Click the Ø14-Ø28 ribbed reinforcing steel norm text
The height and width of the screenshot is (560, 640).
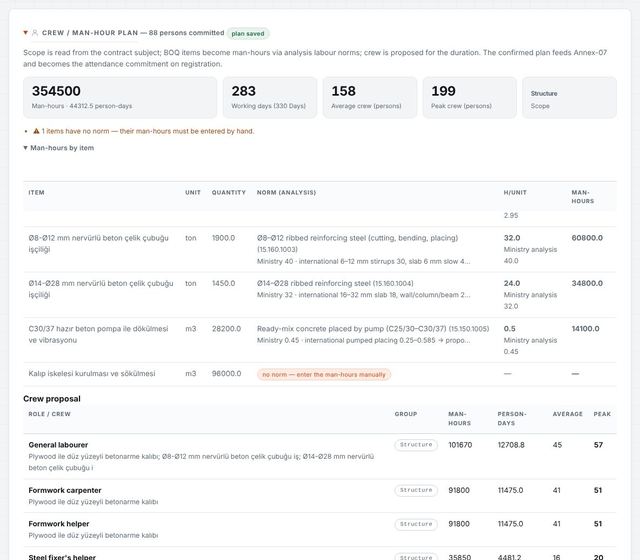335,283
